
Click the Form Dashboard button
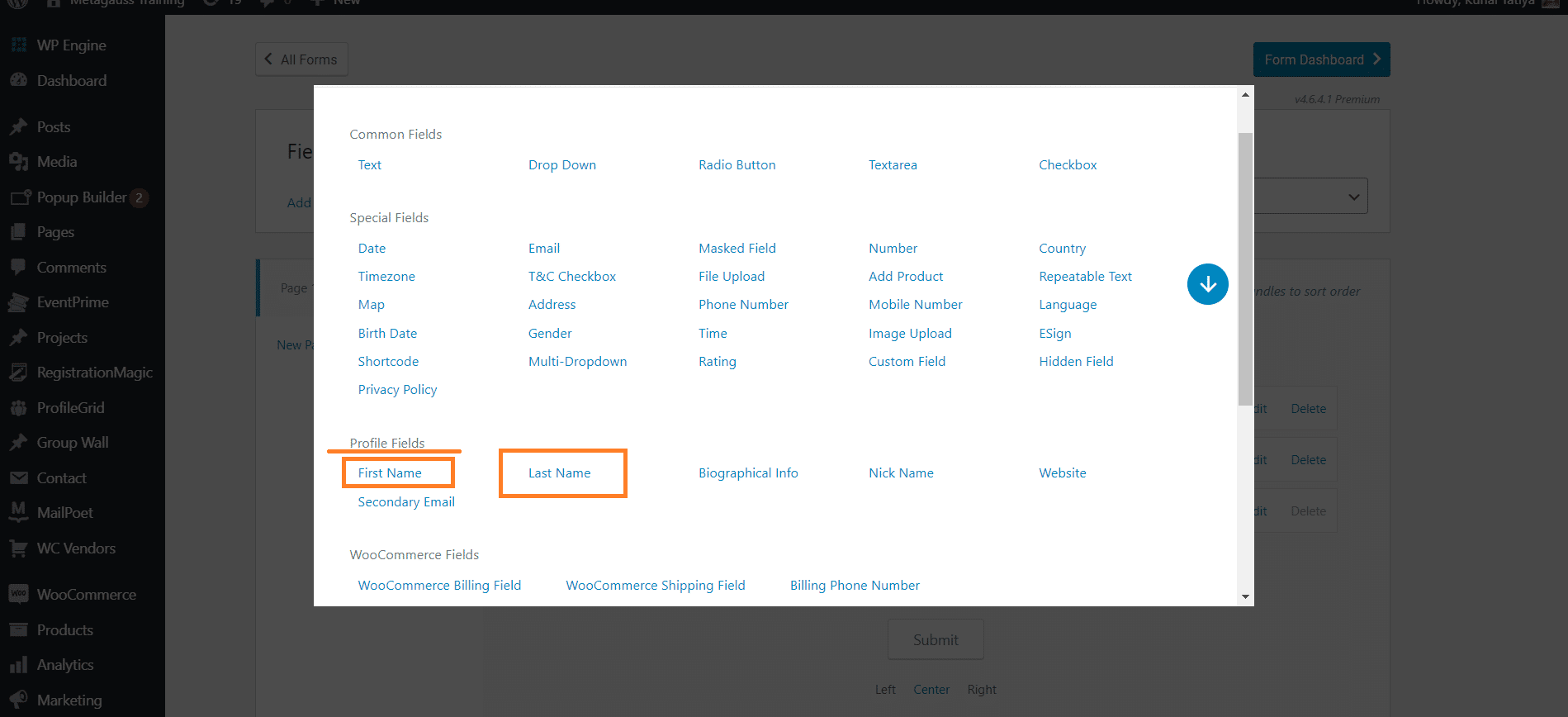(x=1321, y=59)
